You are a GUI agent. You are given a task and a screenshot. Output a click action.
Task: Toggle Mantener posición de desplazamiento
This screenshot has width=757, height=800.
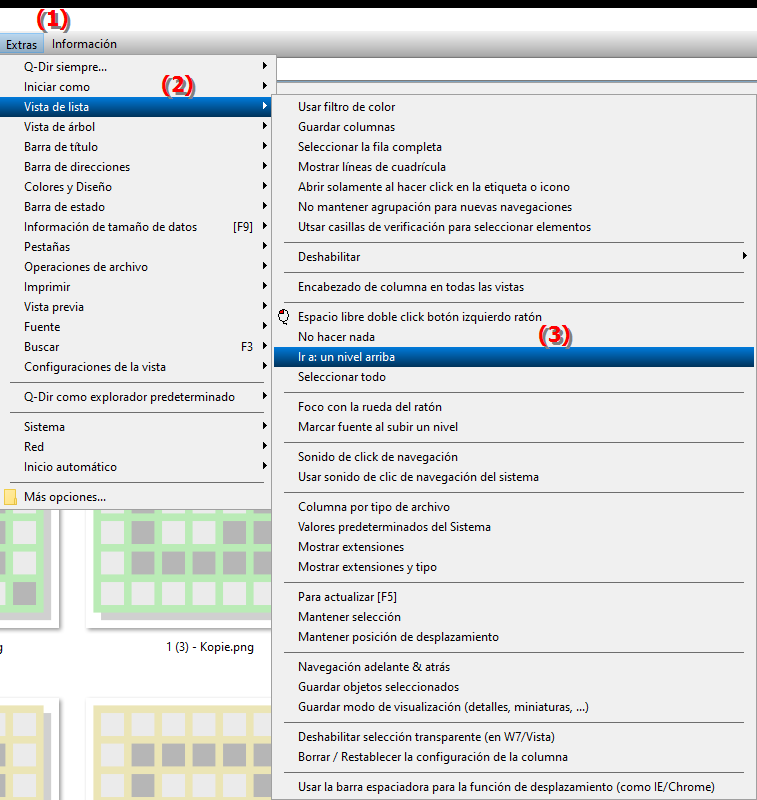tap(514, 637)
